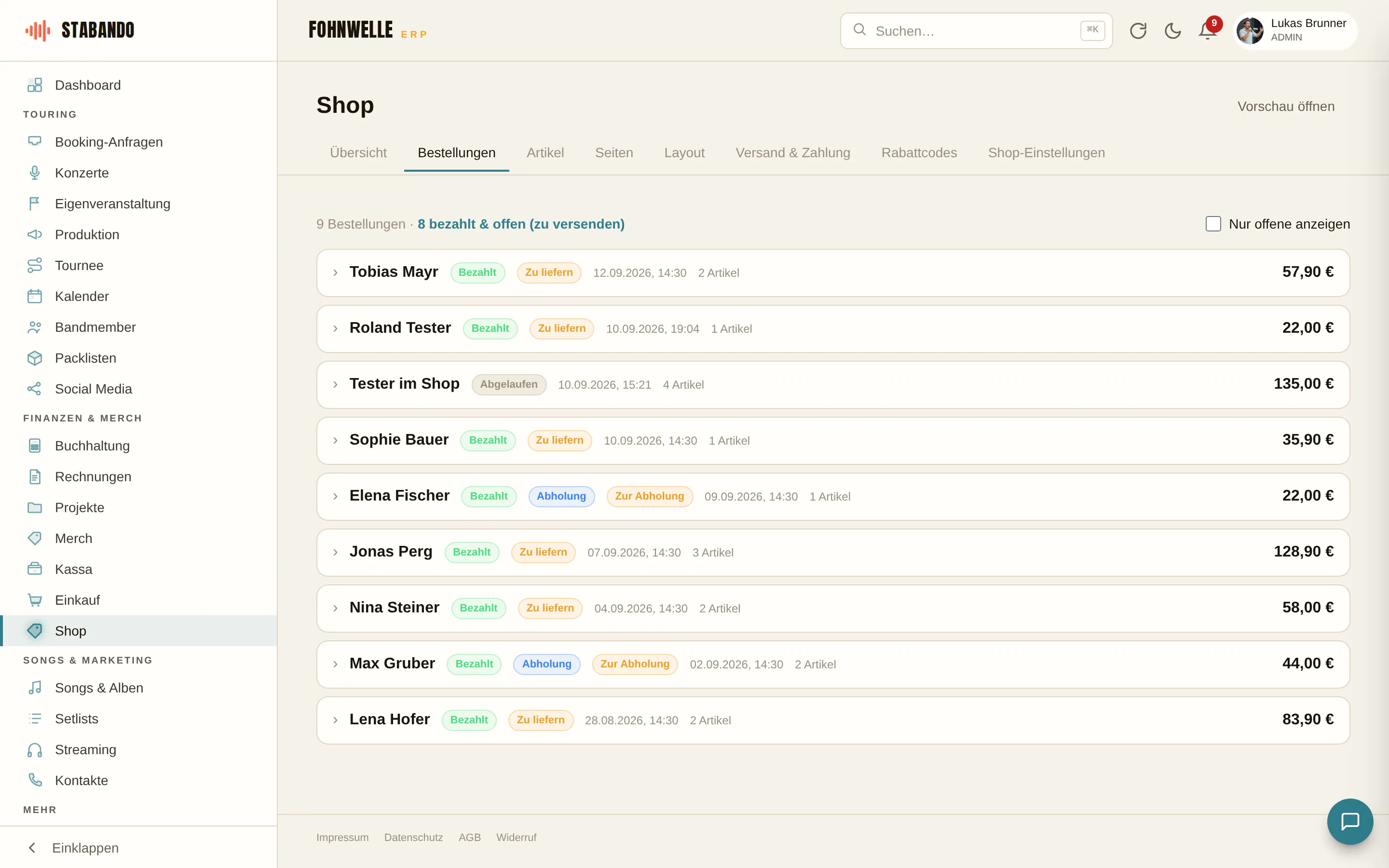The height and width of the screenshot is (868, 1389).
Task: Open notifications via the bell icon
Action: tap(1208, 31)
